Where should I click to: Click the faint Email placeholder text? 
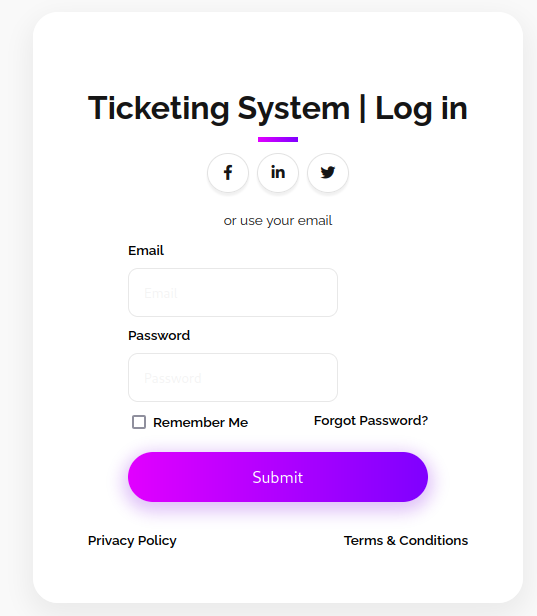point(161,293)
